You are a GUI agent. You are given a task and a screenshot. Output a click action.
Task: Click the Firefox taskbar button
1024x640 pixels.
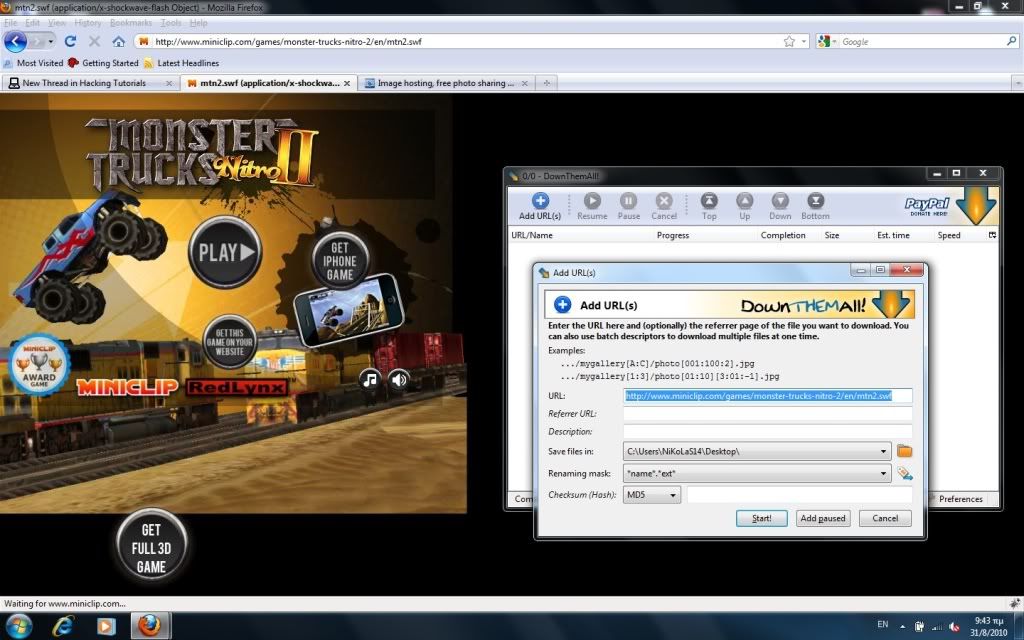pos(150,626)
